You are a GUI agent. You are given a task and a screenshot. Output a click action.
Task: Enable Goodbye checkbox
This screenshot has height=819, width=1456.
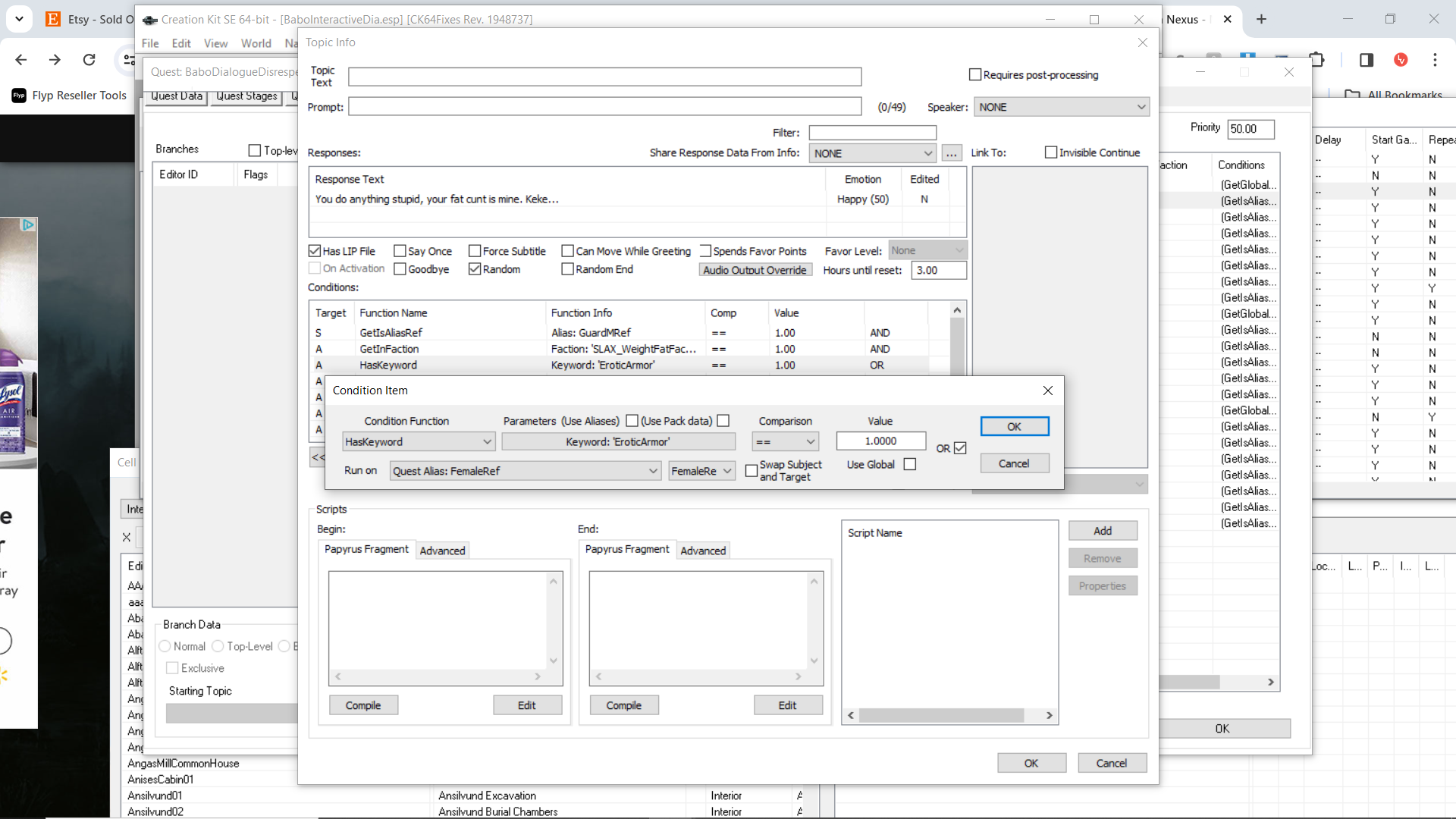pos(400,269)
